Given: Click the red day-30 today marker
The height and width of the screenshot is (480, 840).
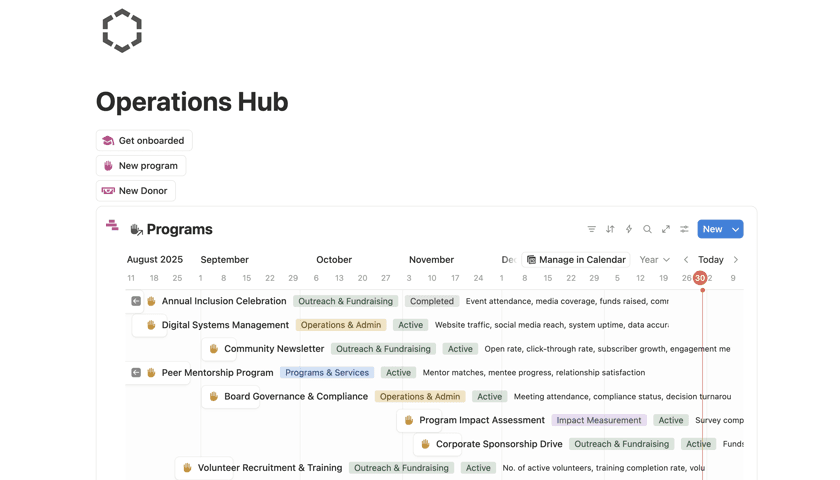Looking at the screenshot, I should [x=700, y=278].
